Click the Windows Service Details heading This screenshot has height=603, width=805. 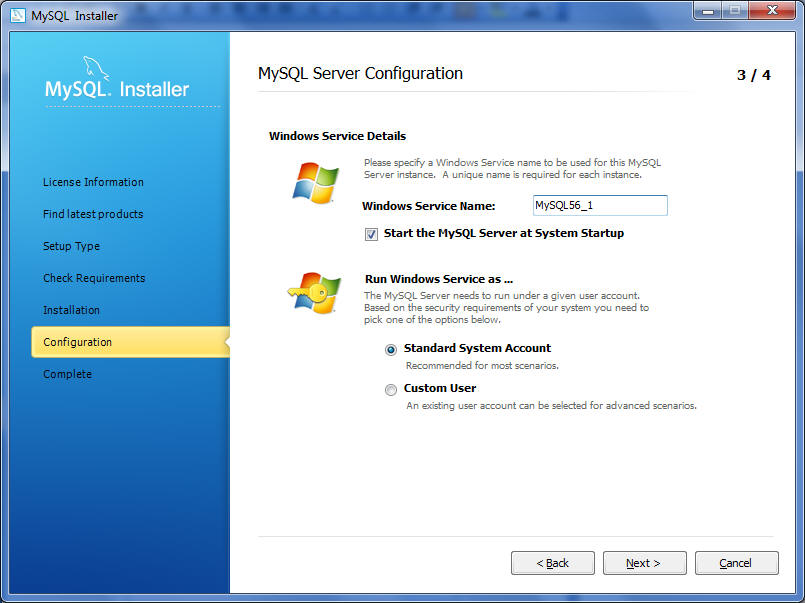(337, 136)
